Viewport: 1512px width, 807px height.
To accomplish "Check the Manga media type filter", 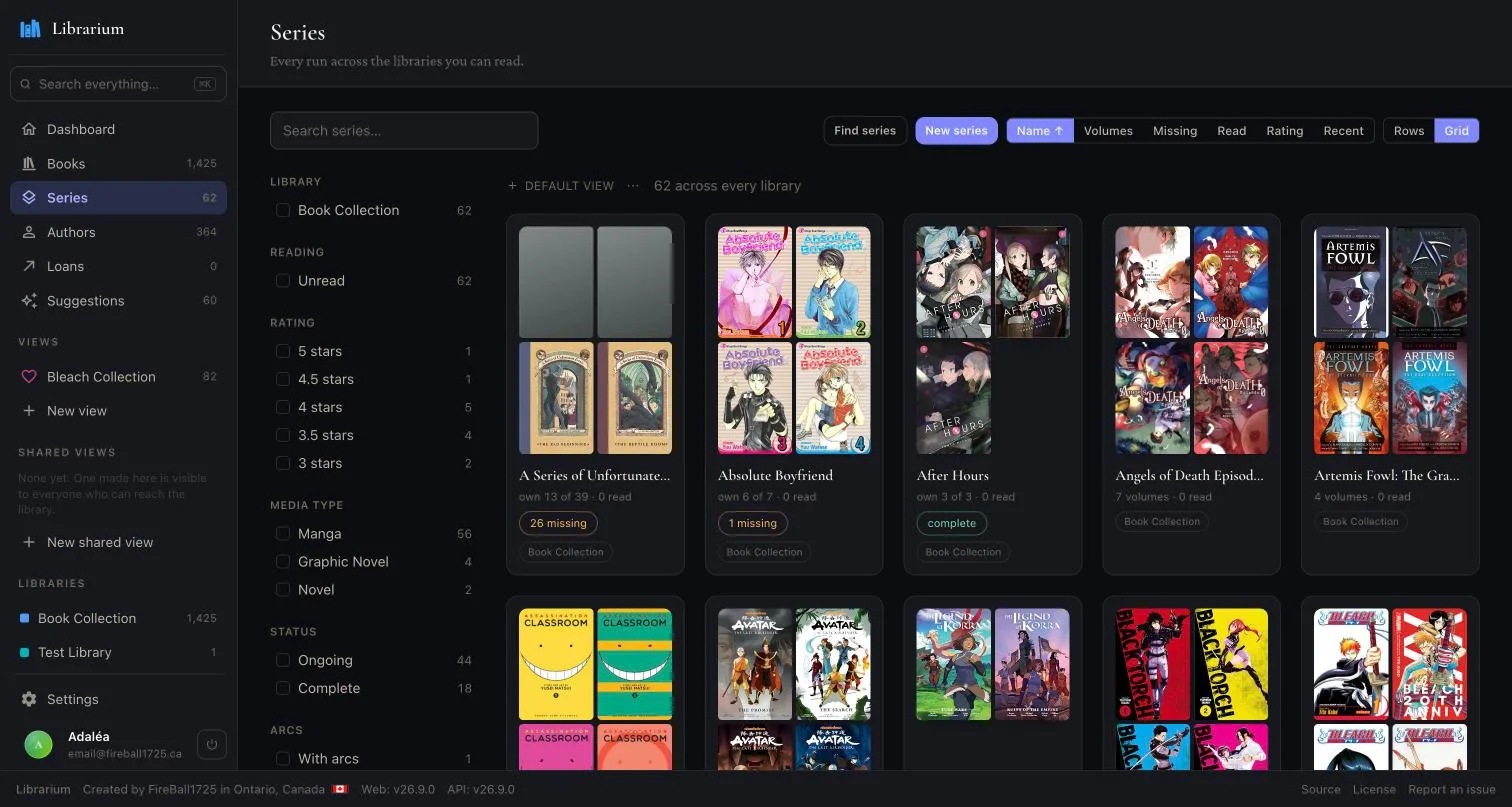I will (283, 534).
